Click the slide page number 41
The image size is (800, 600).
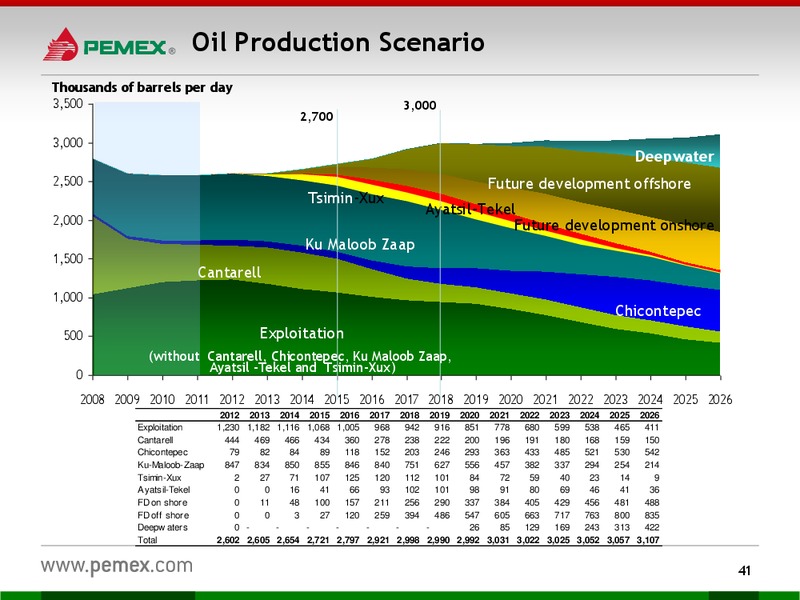(x=744, y=570)
